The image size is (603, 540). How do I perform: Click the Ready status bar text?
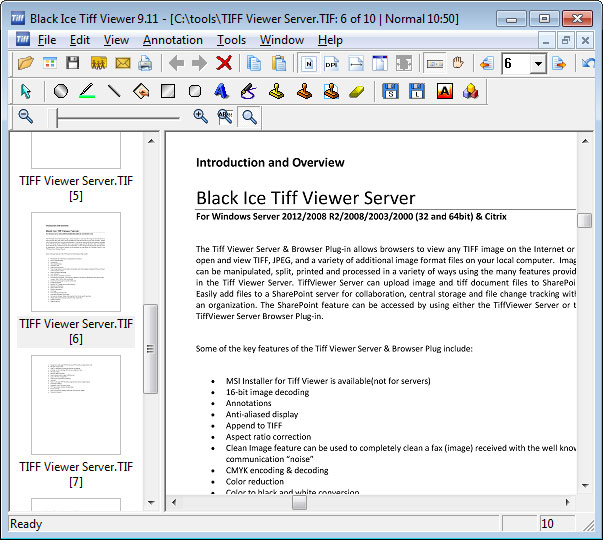[26, 524]
